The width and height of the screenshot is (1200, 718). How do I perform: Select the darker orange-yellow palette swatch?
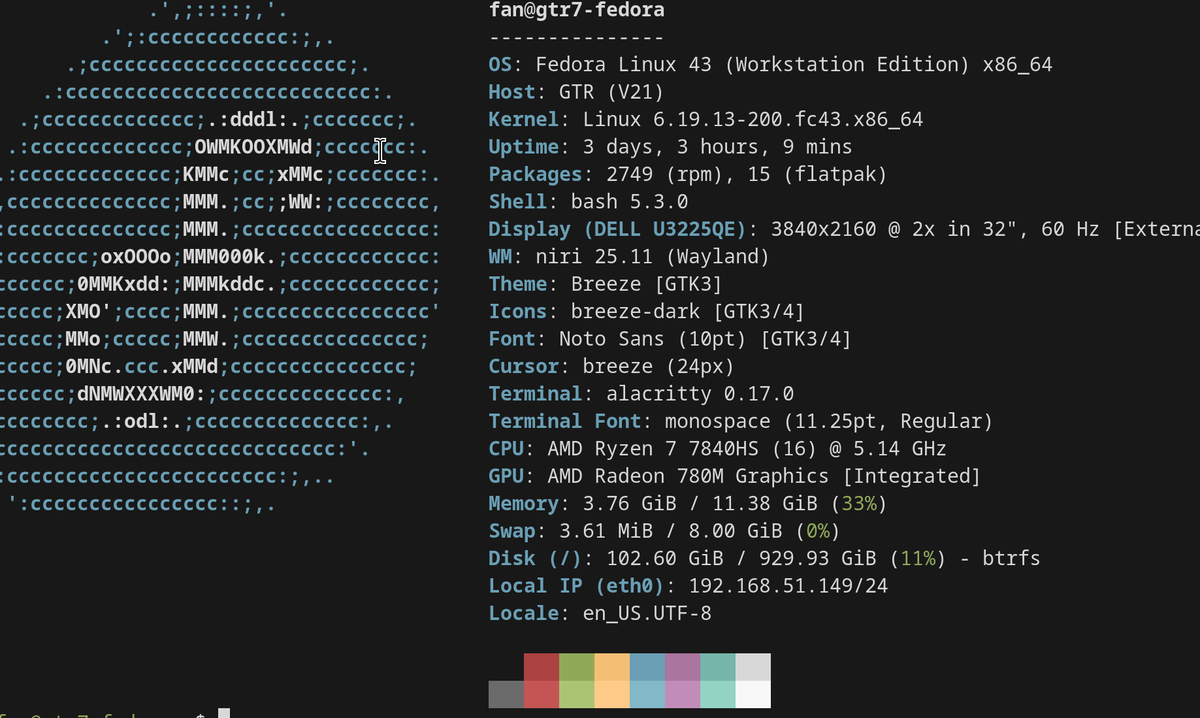click(612, 667)
